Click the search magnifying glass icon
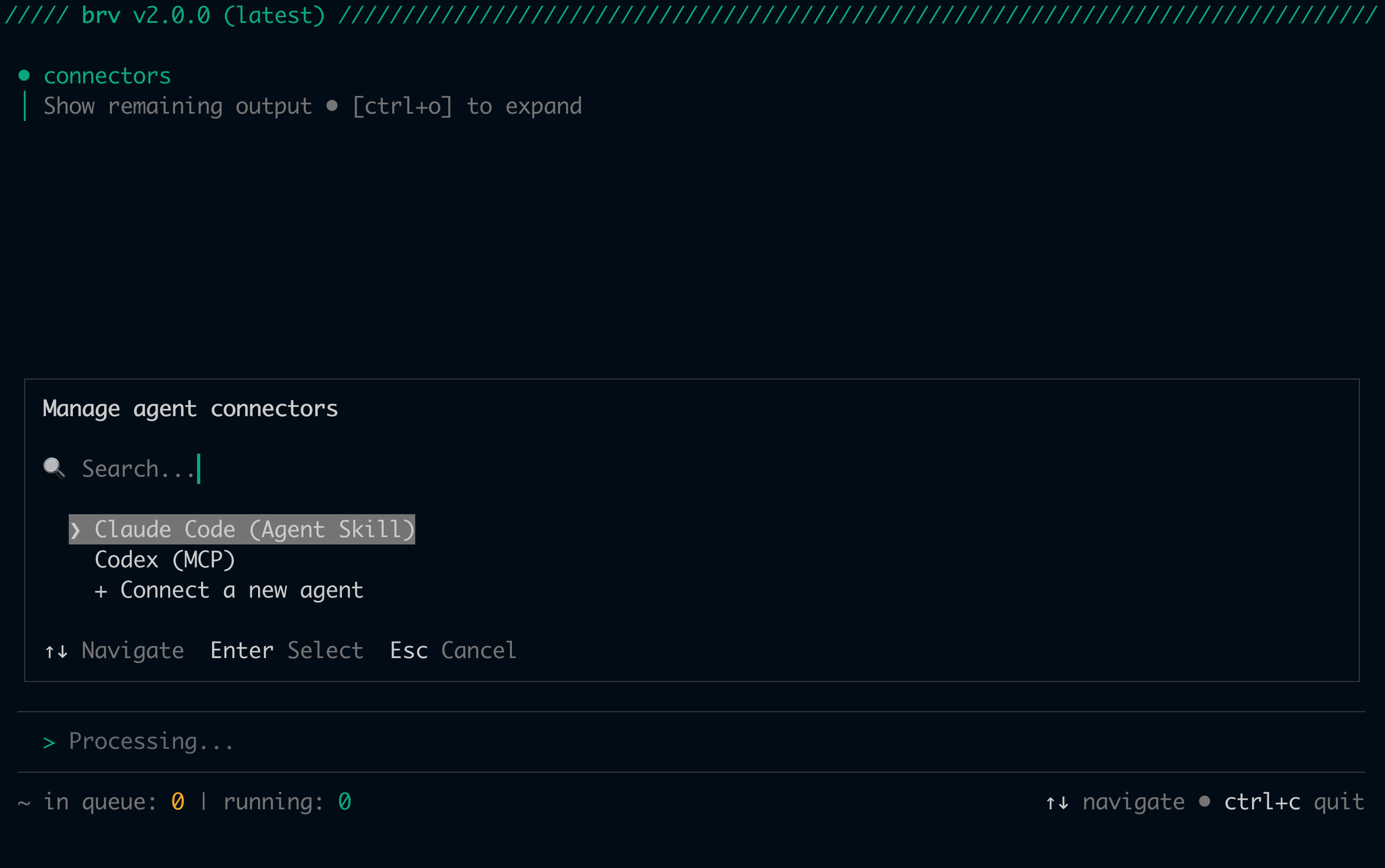 (x=54, y=468)
